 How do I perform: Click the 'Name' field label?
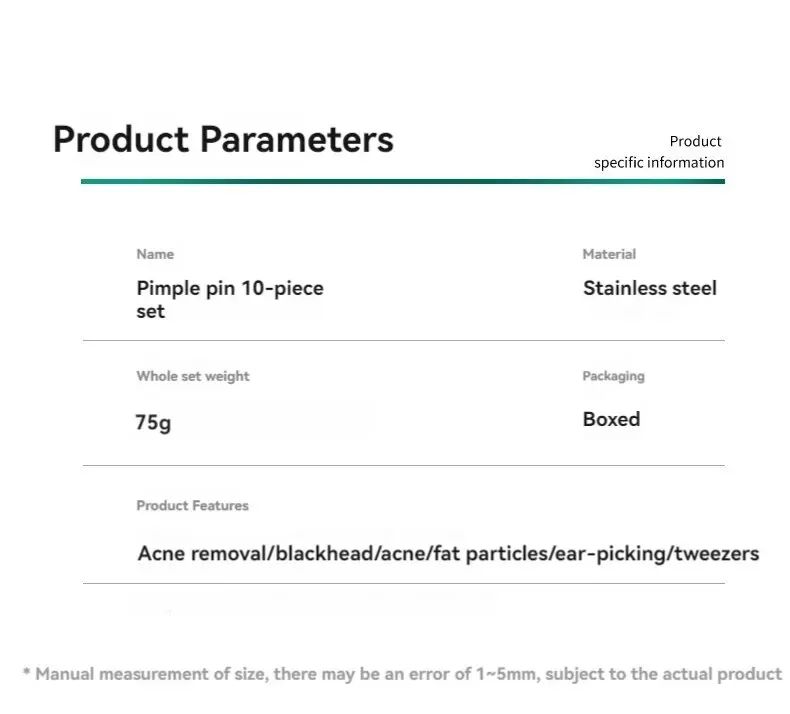pos(155,254)
